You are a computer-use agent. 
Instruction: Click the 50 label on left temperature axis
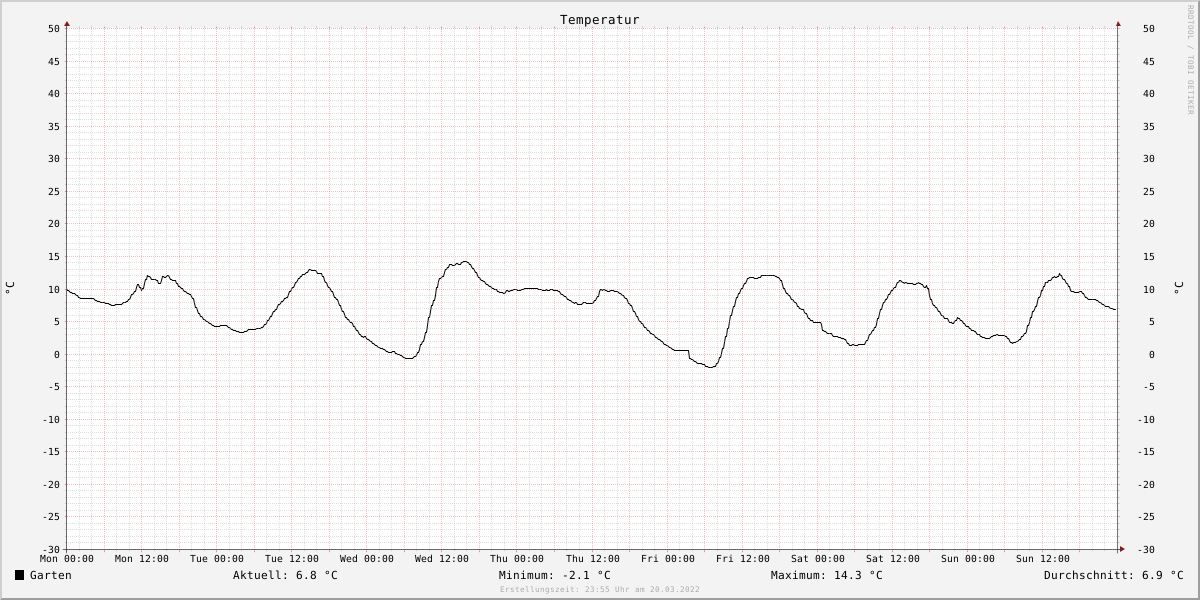point(54,29)
